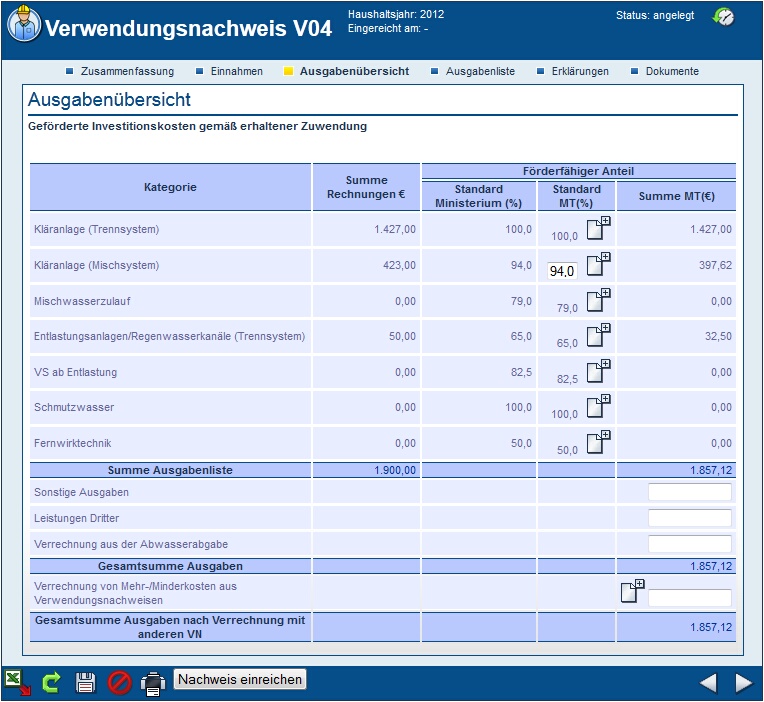Click the Kläranlage (Mischsystem) row label
This screenshot has width=764, height=702.
(x=96, y=265)
